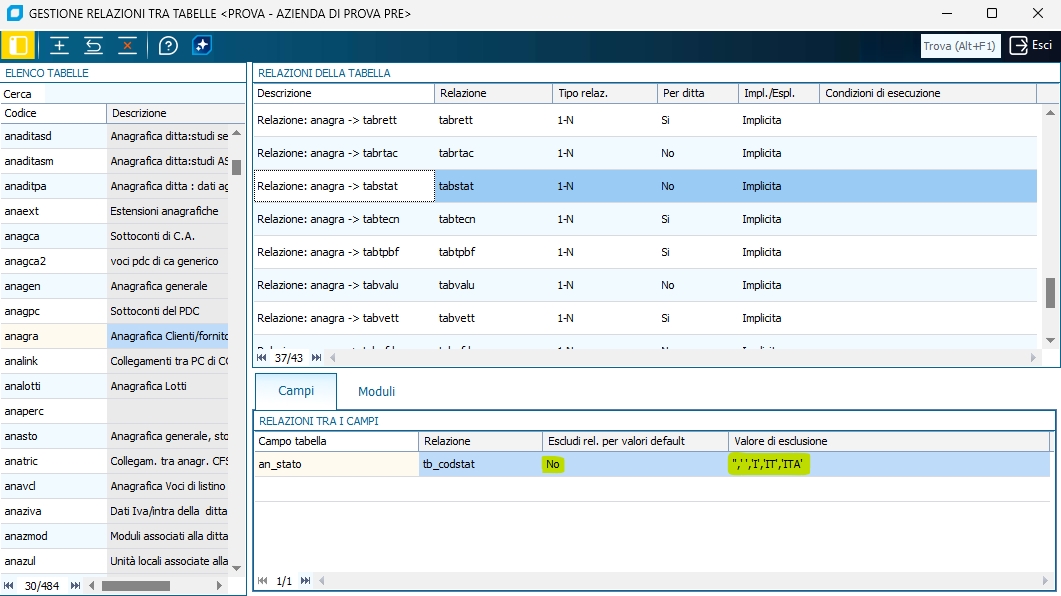The image size is (1061, 596).
Task: Go to last relation in relations navigator
Action: (317, 357)
